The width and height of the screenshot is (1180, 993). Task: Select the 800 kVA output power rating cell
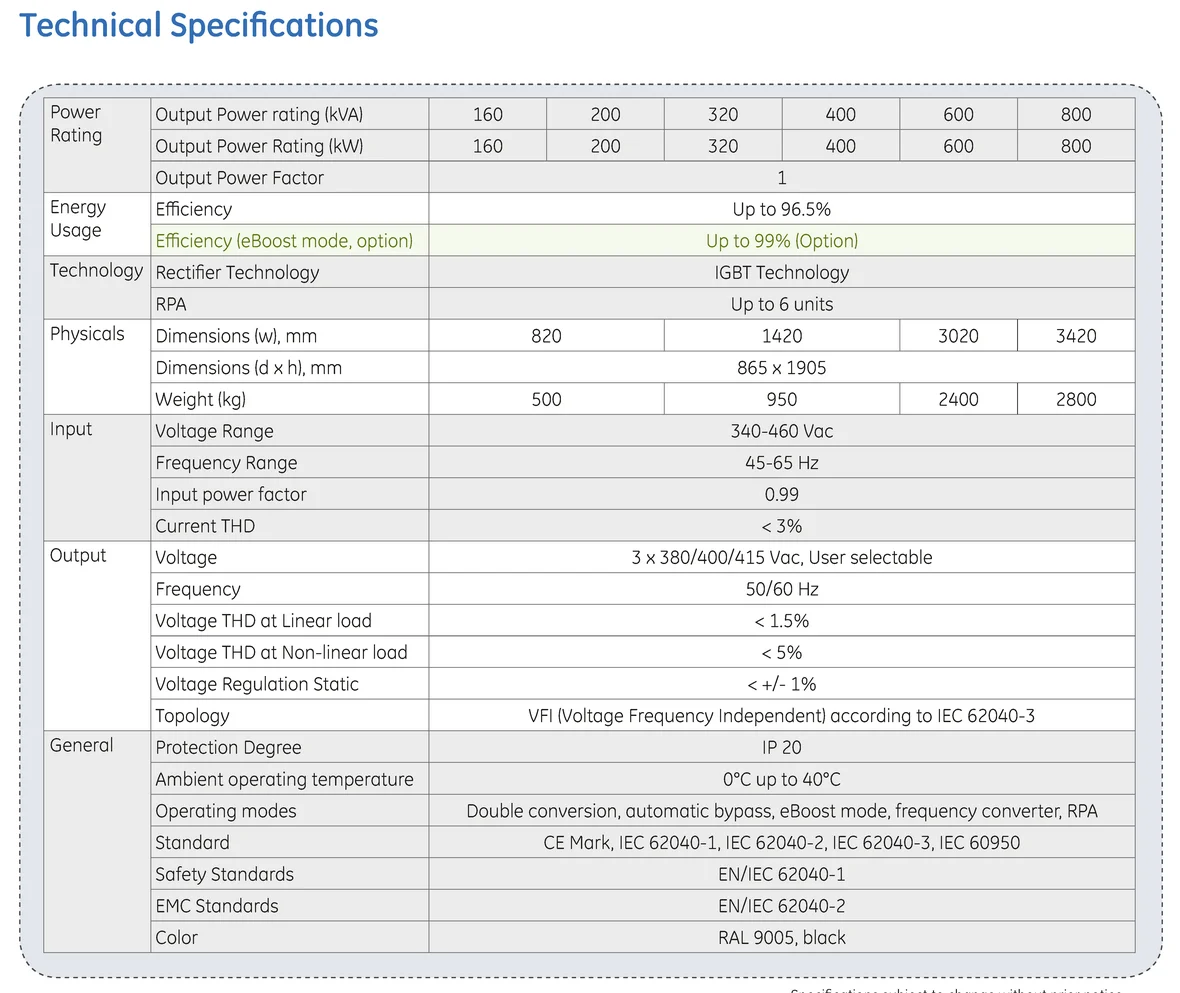pos(1076,115)
